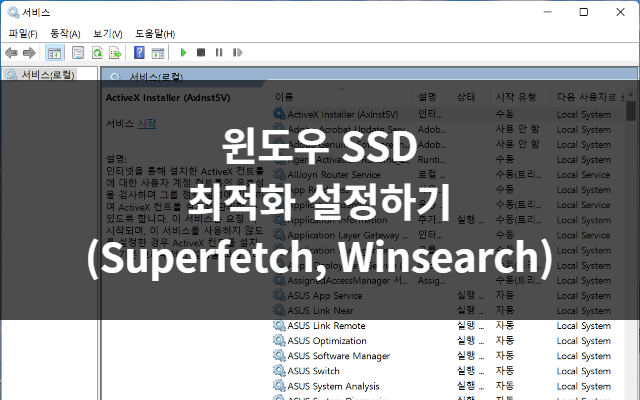Click the Refresh toolbar icon
Screen dimensions: 640x400
point(97,53)
